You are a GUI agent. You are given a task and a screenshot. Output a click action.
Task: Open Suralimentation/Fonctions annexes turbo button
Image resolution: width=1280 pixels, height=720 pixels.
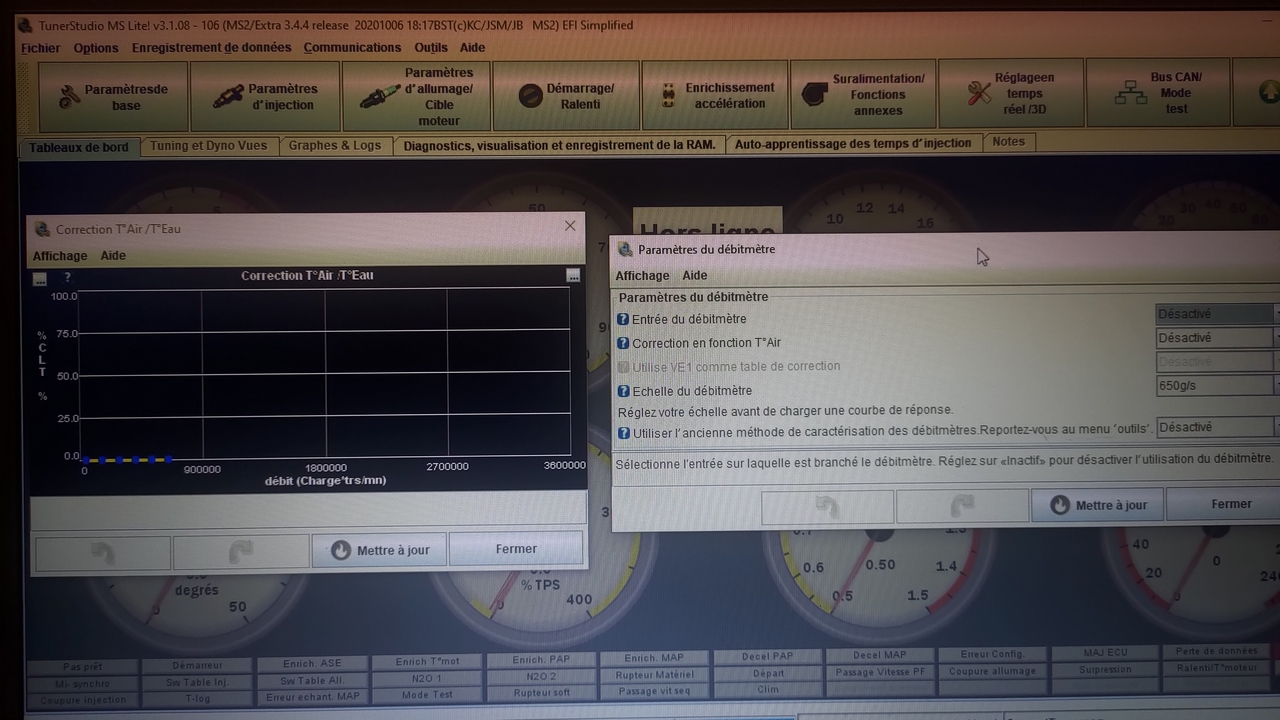(864, 94)
